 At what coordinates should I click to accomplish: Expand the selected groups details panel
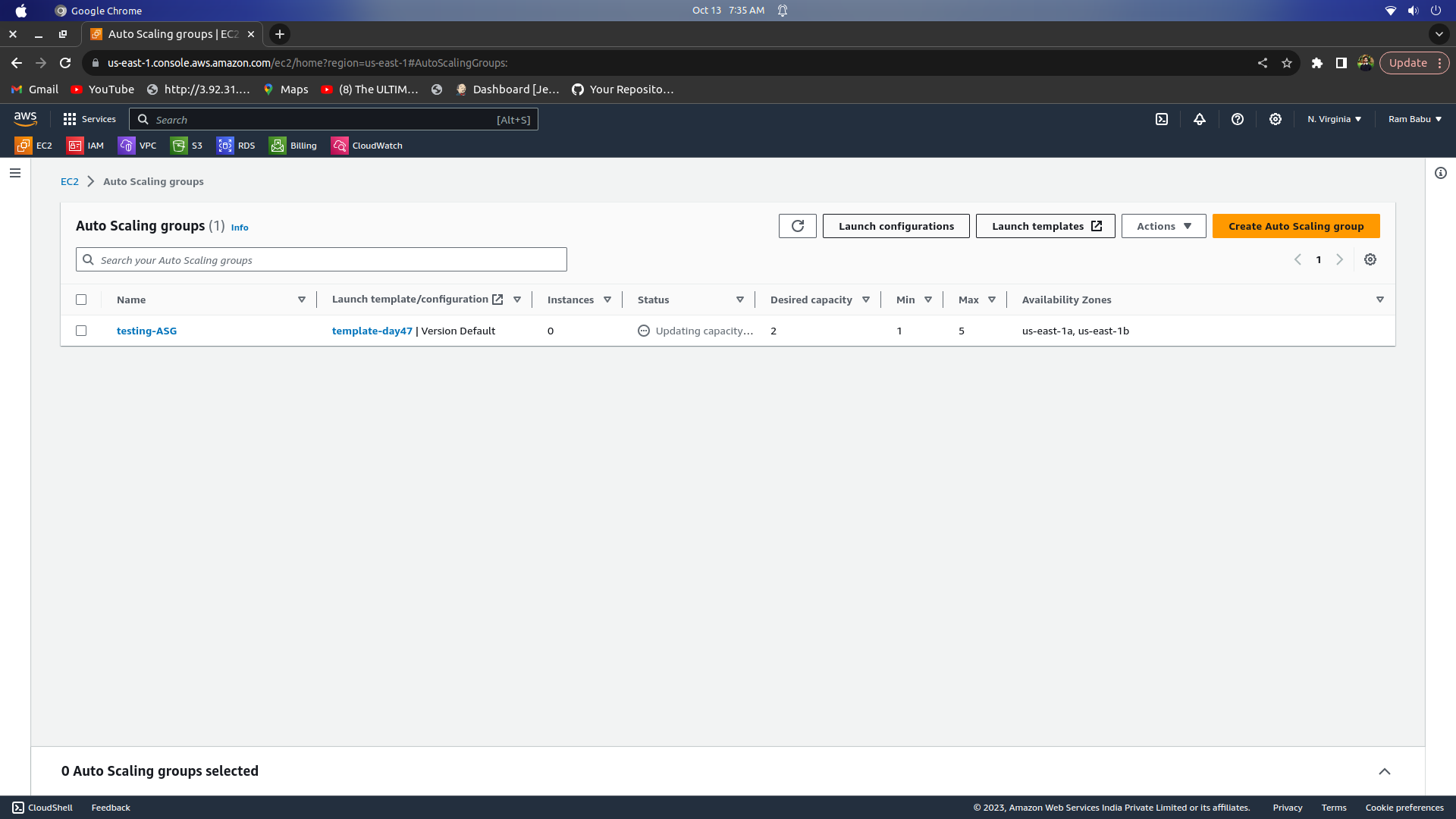[x=1385, y=771]
